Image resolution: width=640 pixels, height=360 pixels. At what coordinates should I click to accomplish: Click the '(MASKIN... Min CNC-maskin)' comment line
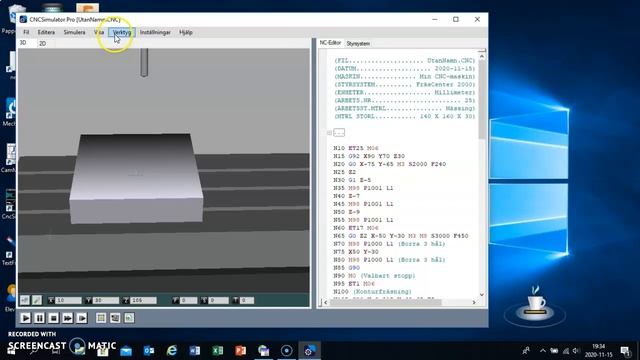(404, 76)
